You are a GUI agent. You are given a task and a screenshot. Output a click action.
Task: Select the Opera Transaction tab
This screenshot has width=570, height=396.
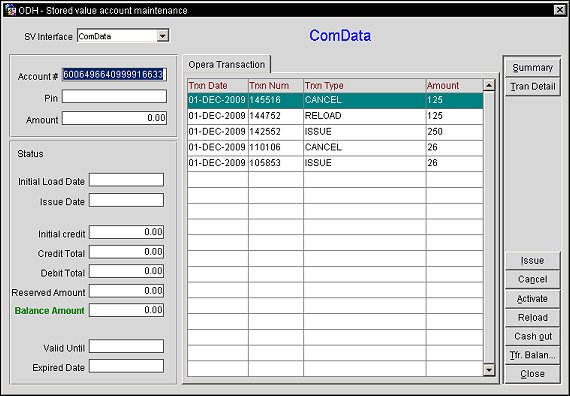click(x=226, y=65)
